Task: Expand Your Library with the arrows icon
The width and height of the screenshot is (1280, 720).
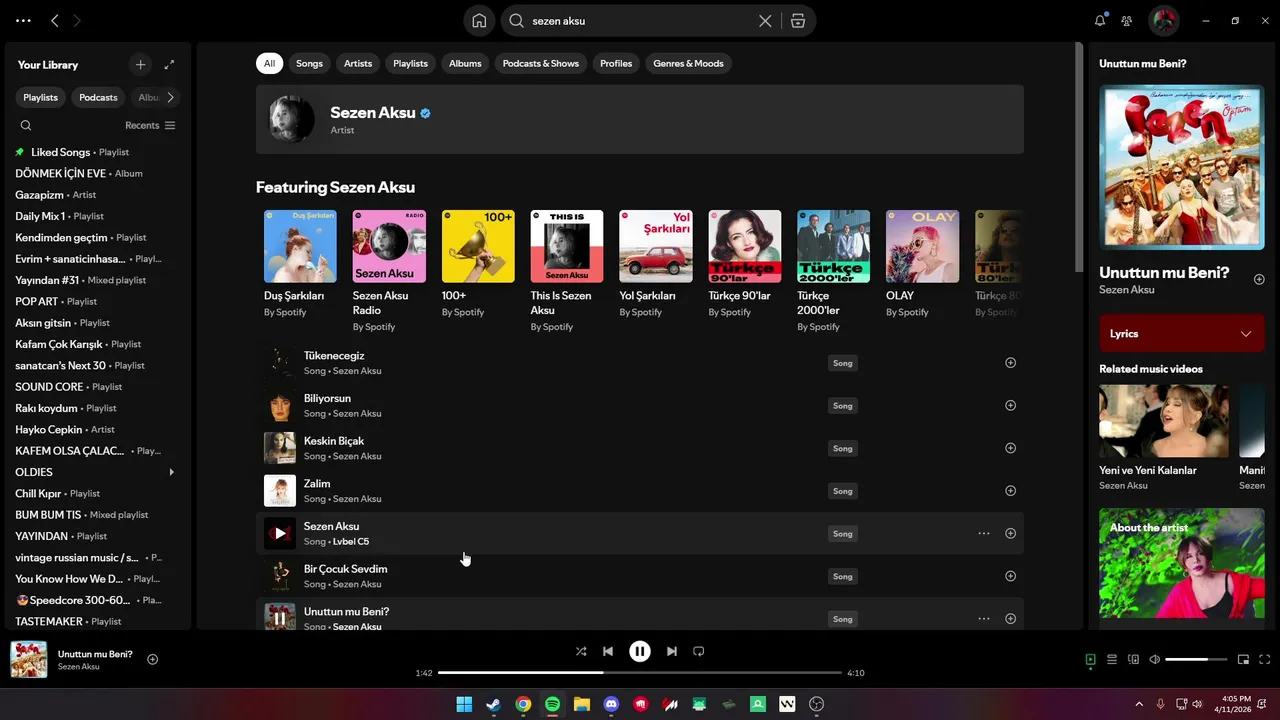Action: 169,64
